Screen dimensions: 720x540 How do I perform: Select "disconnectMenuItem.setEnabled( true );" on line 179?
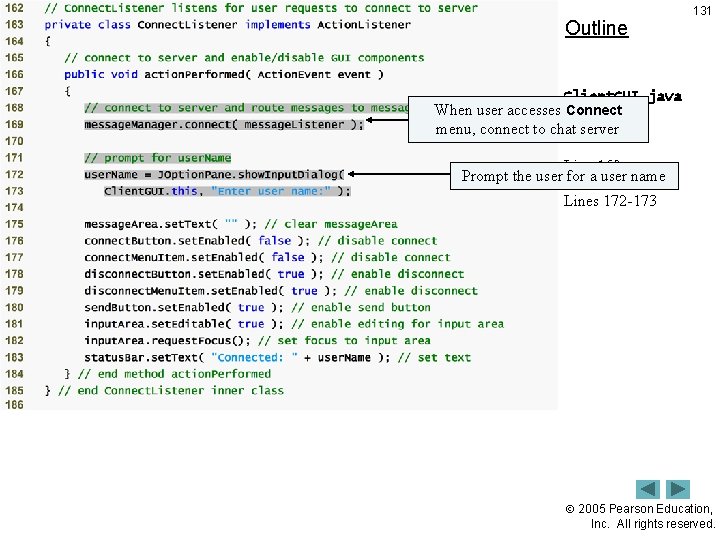[210, 291]
